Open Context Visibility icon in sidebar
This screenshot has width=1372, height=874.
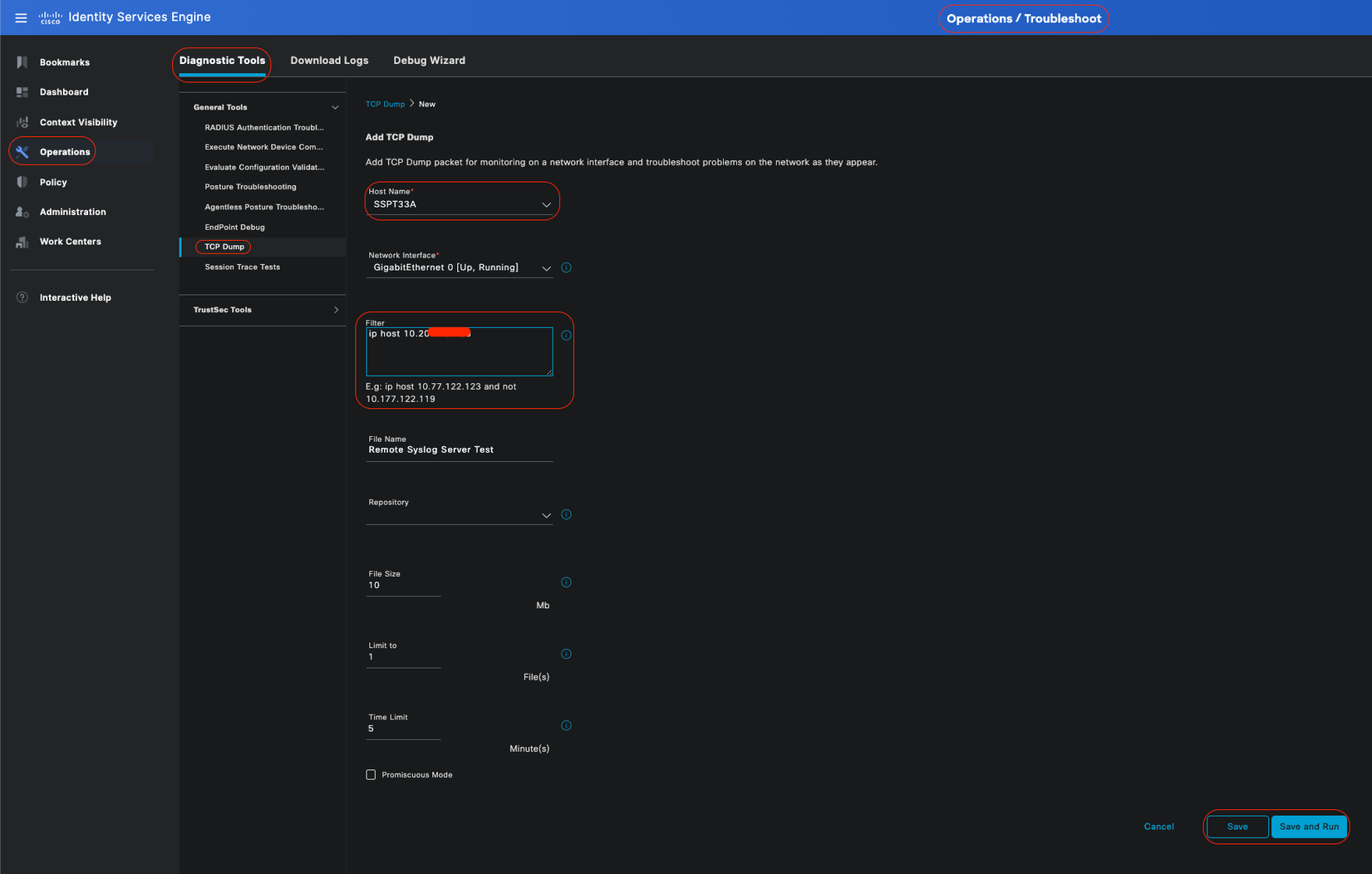[x=22, y=122]
